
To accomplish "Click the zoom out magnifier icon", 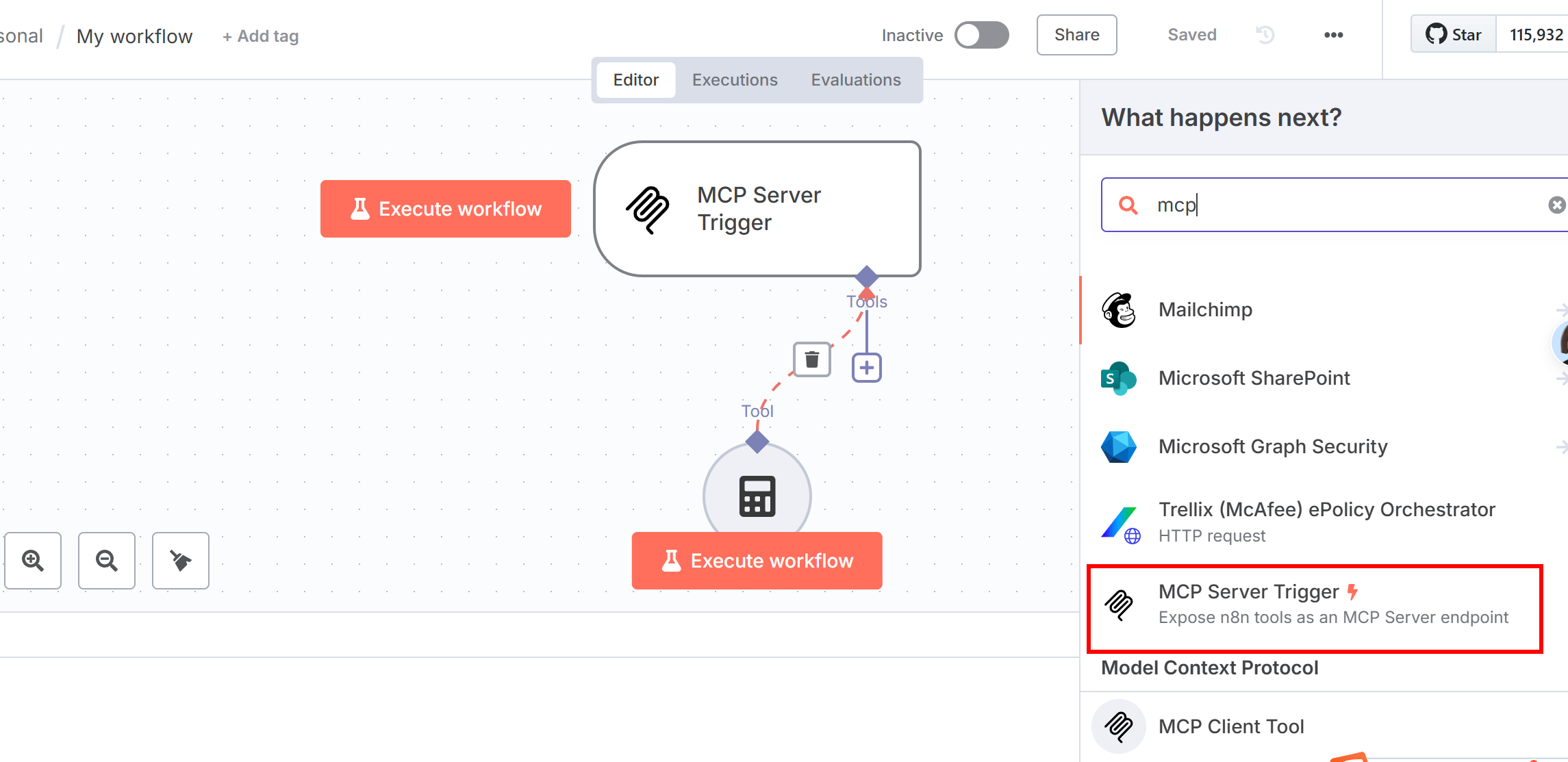I will 107,561.
